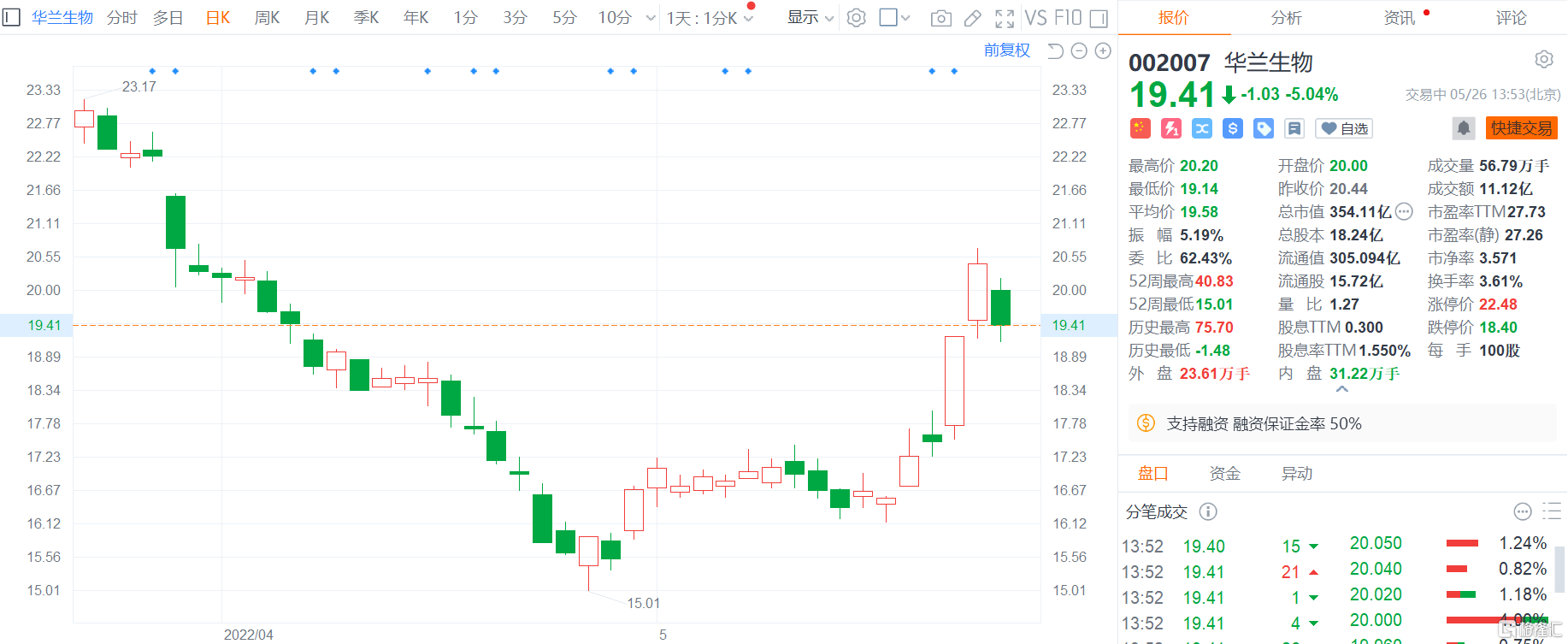Select the 资金 capital flow tab
The image size is (1568, 644).
click(x=1224, y=474)
